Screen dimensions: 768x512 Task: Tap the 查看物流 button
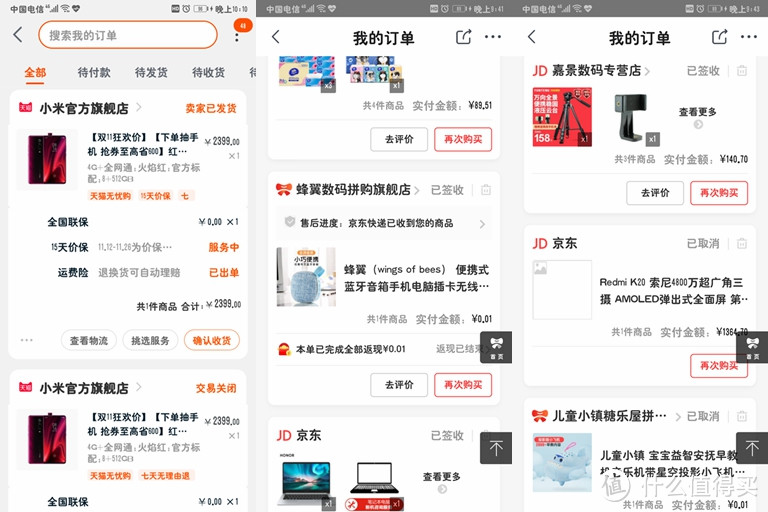click(x=89, y=340)
